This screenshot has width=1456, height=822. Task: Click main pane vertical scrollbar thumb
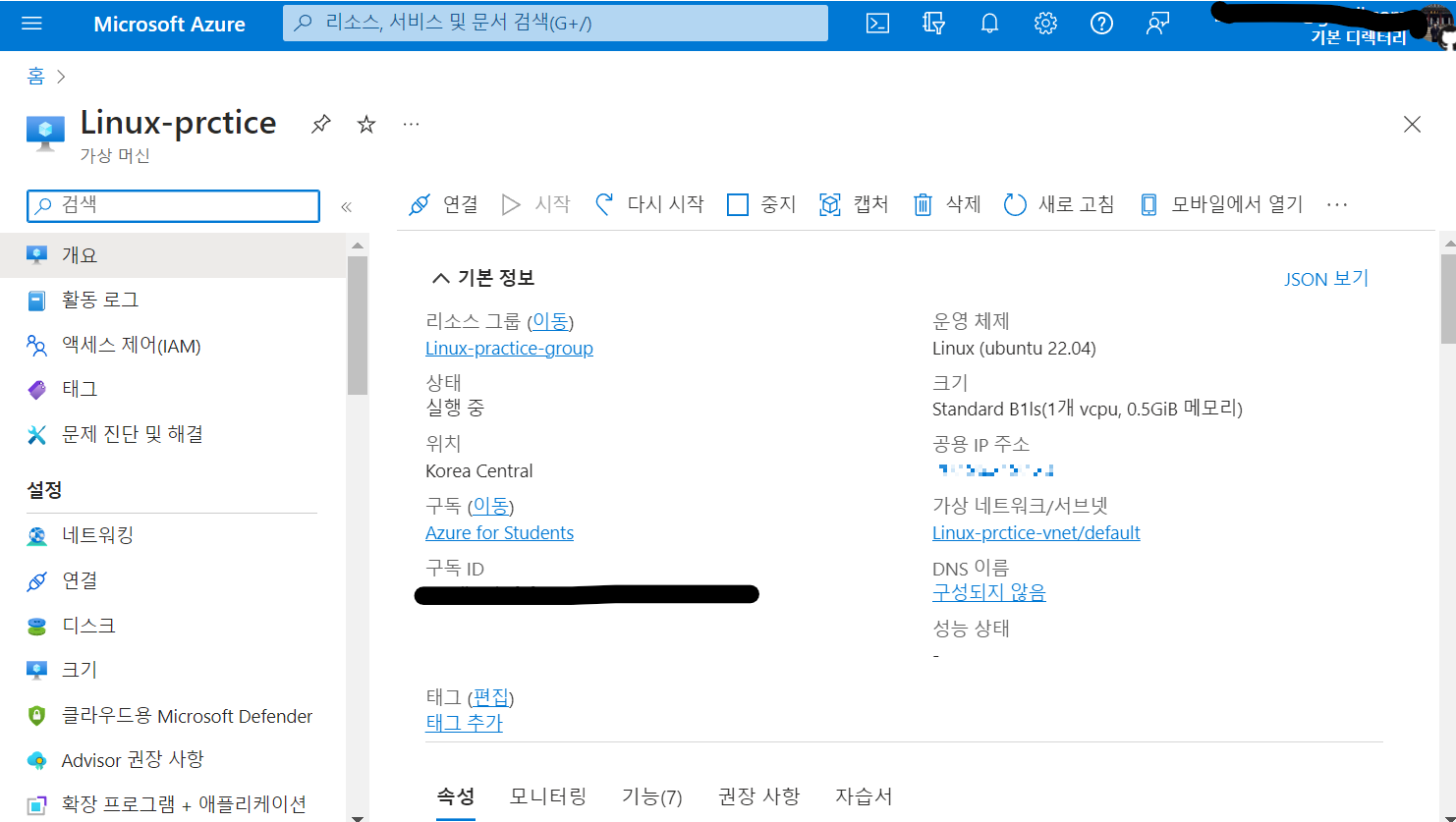[1448, 299]
